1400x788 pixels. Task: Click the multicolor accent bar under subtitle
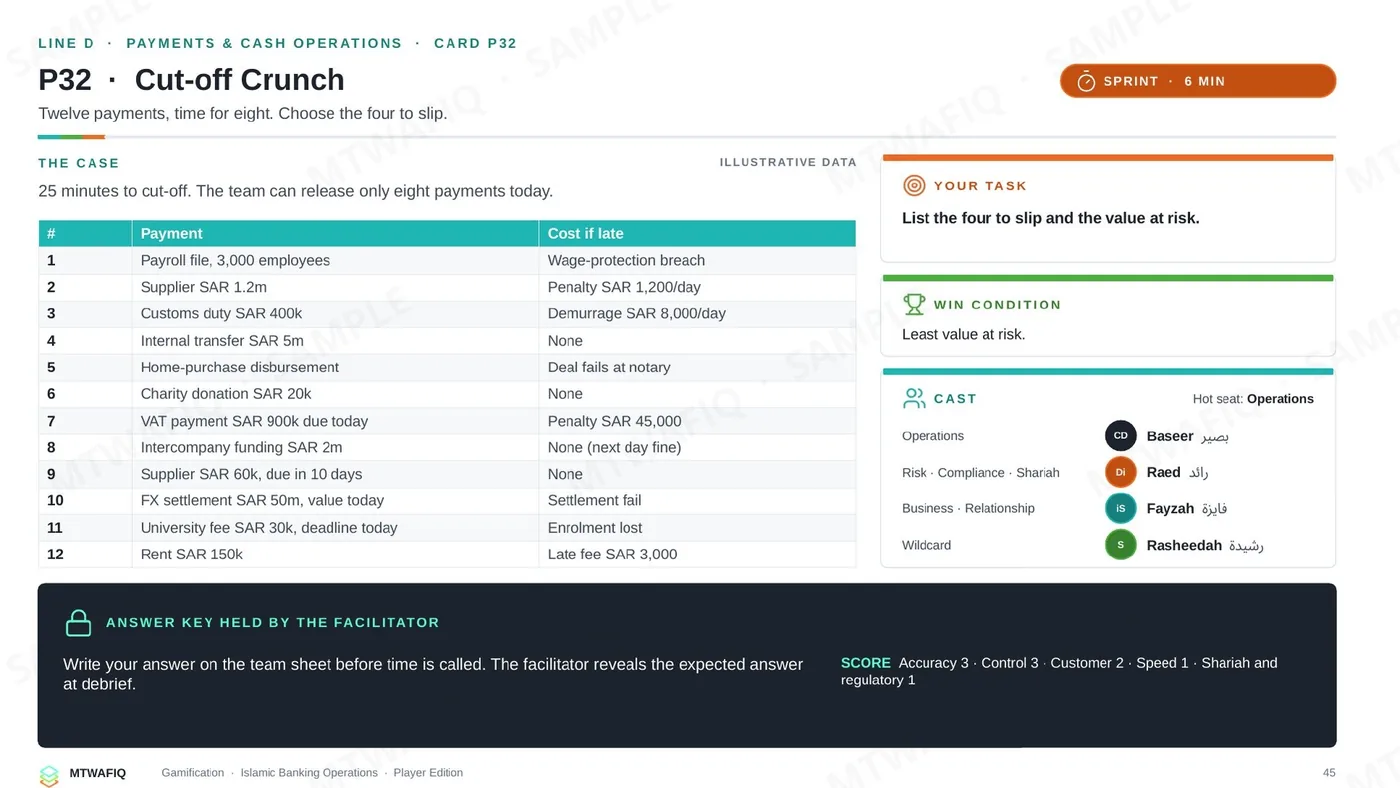pyautogui.click(x=71, y=137)
